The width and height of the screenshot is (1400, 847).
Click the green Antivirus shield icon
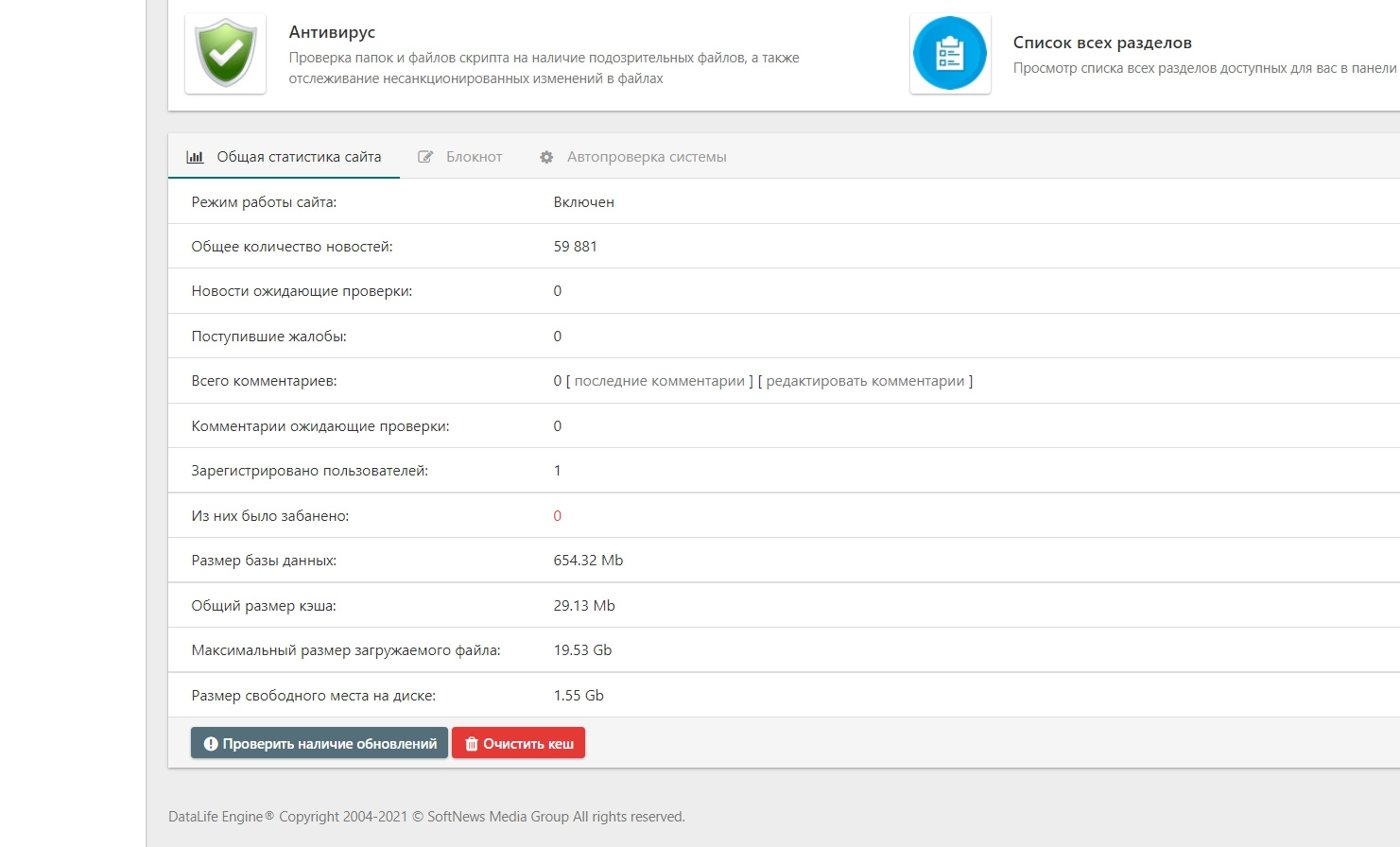(x=225, y=54)
